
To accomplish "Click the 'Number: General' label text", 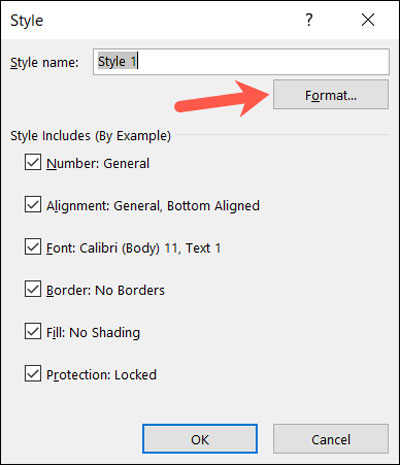I will pyautogui.click(x=98, y=163).
